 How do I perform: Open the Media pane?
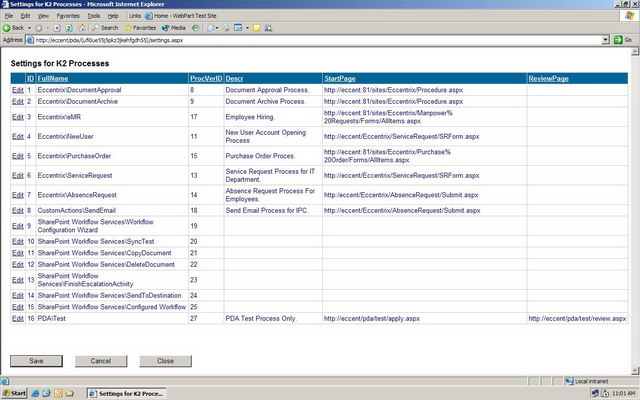point(174,28)
